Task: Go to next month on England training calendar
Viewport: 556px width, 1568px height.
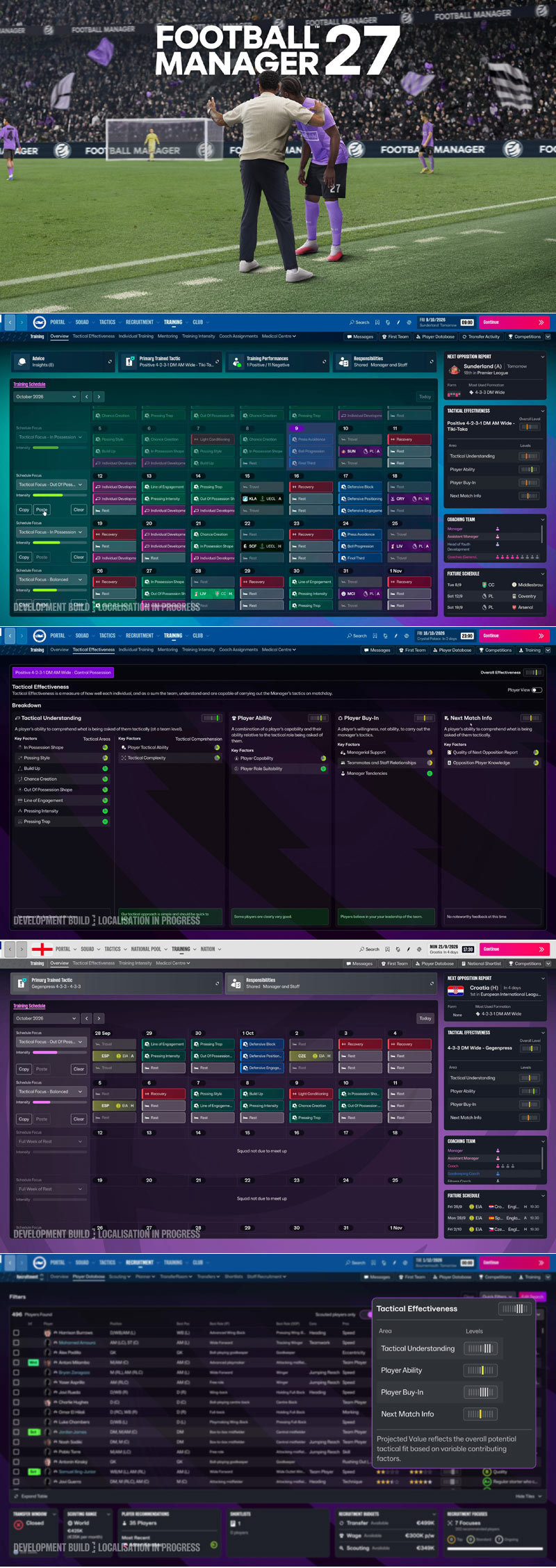Action: tap(99, 1018)
